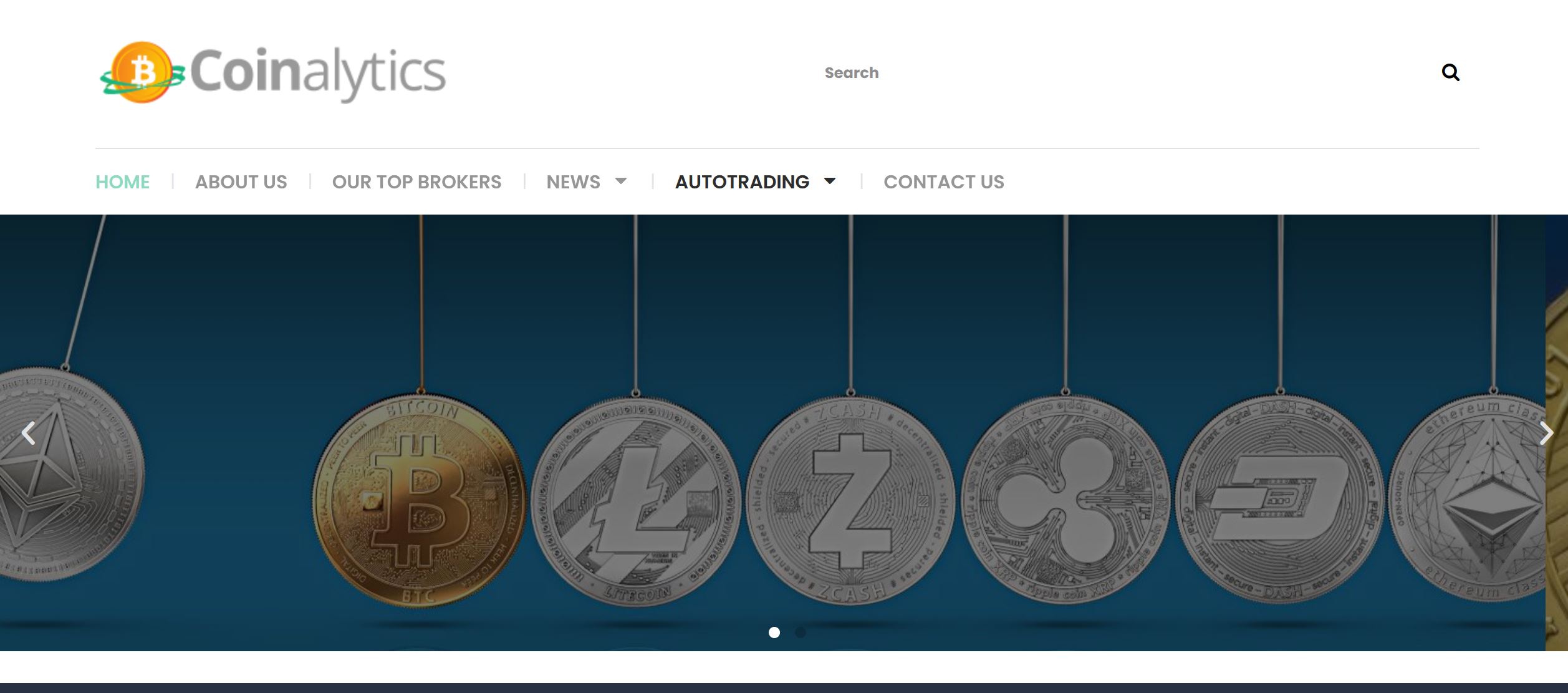
Task: Click the Litecoin coin in the banner
Action: coord(636,502)
